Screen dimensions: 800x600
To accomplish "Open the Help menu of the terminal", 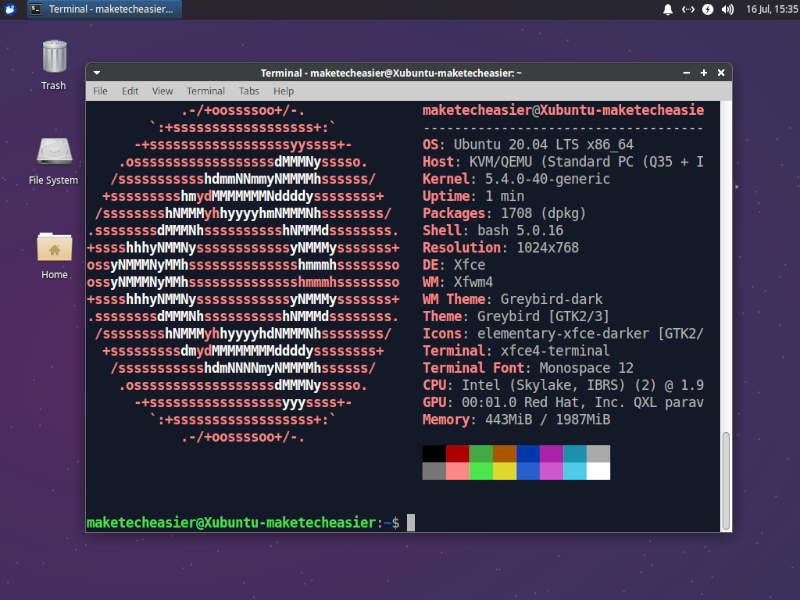I will (x=283, y=90).
